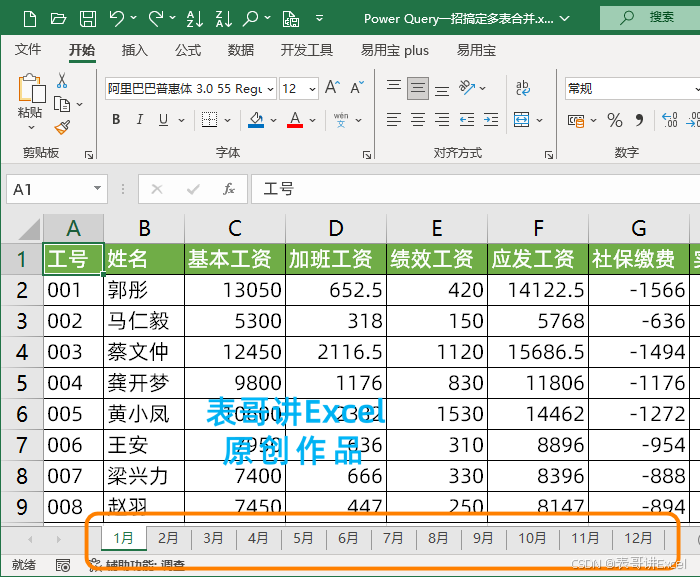The height and width of the screenshot is (577, 700).
Task: Apply the red font color
Action: coord(295,120)
